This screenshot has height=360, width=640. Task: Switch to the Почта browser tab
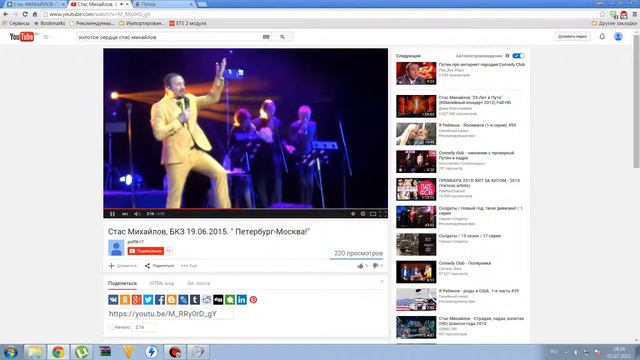click(163, 4)
